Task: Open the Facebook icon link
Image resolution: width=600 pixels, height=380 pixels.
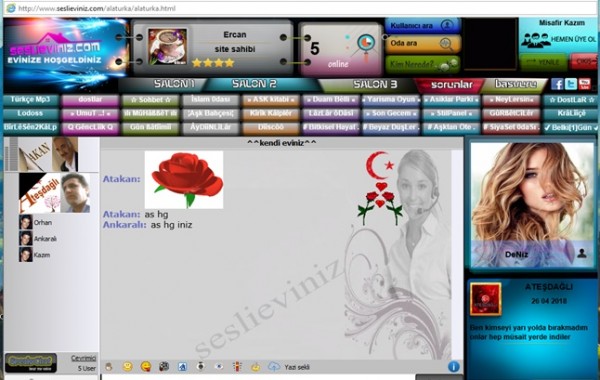Action: pos(557,84)
